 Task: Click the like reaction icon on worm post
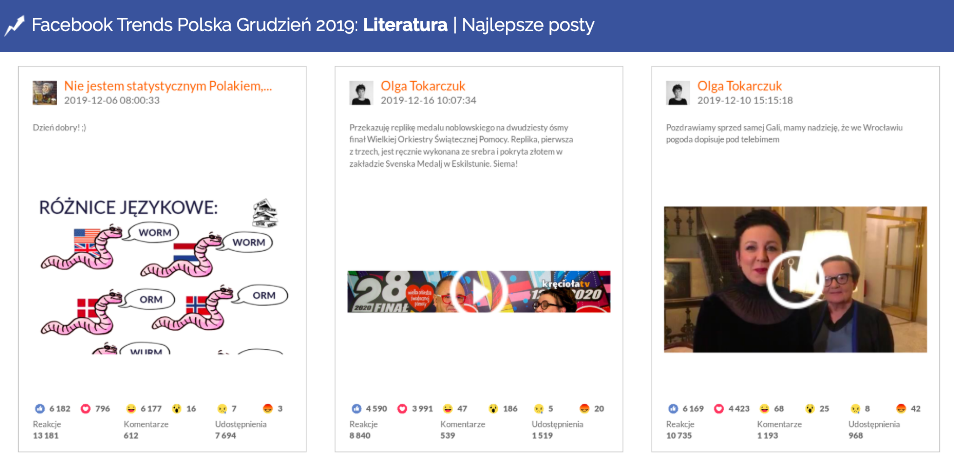coord(40,409)
